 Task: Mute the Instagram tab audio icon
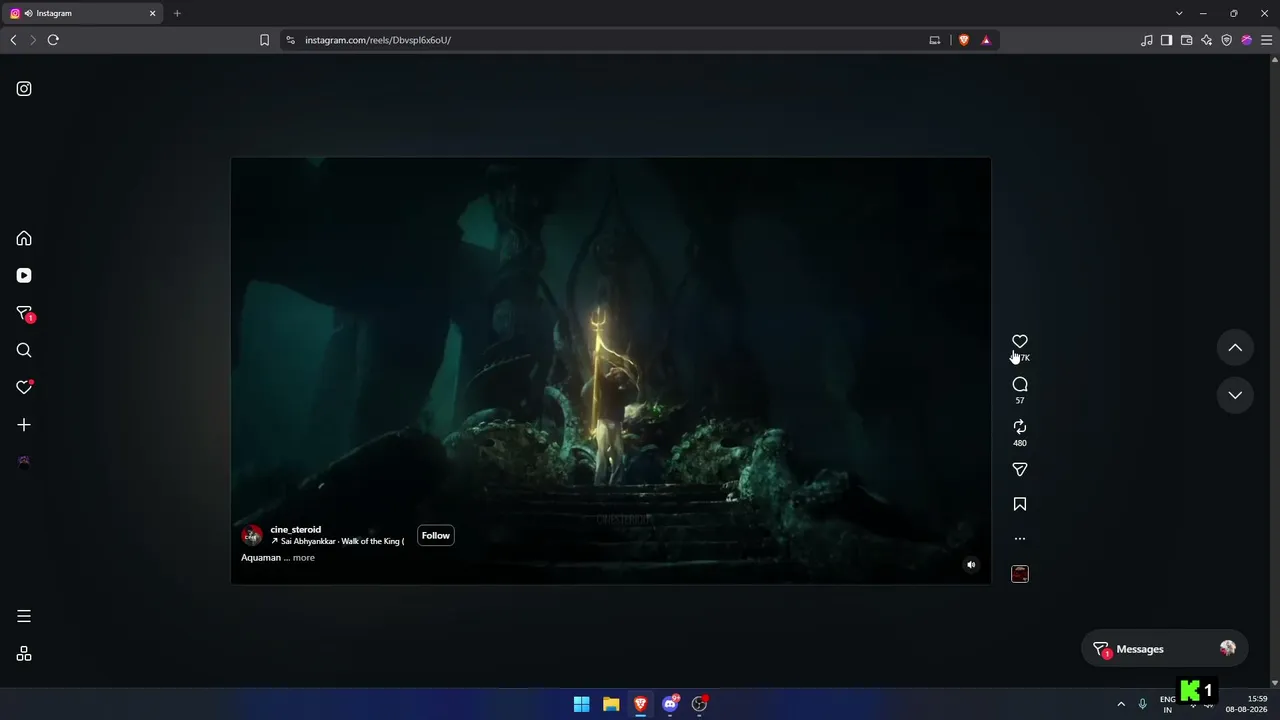(x=27, y=13)
